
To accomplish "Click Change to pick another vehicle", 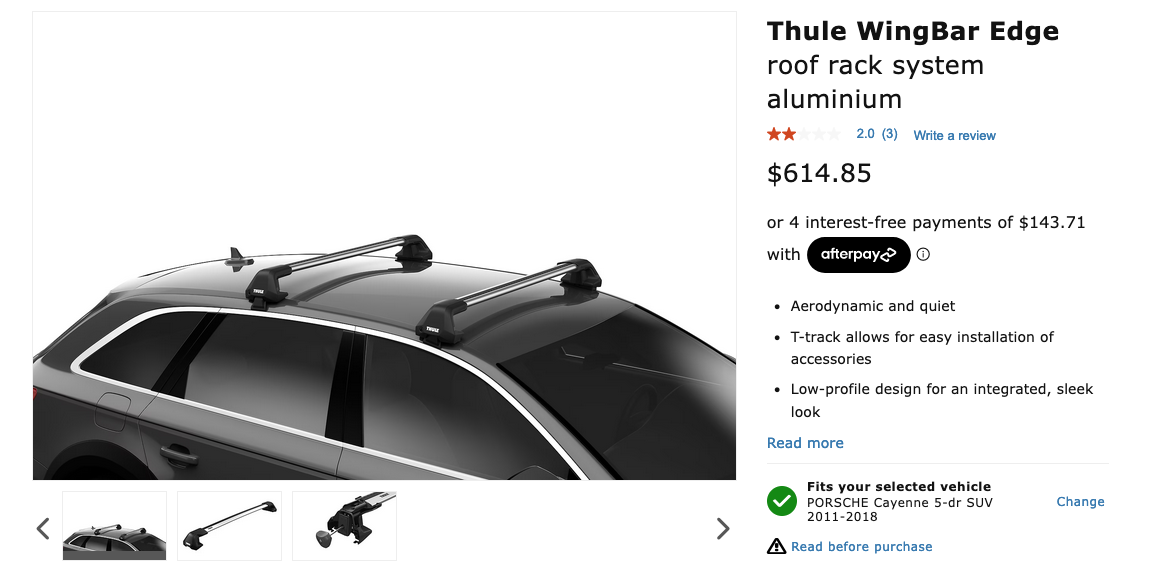I will [1080, 502].
